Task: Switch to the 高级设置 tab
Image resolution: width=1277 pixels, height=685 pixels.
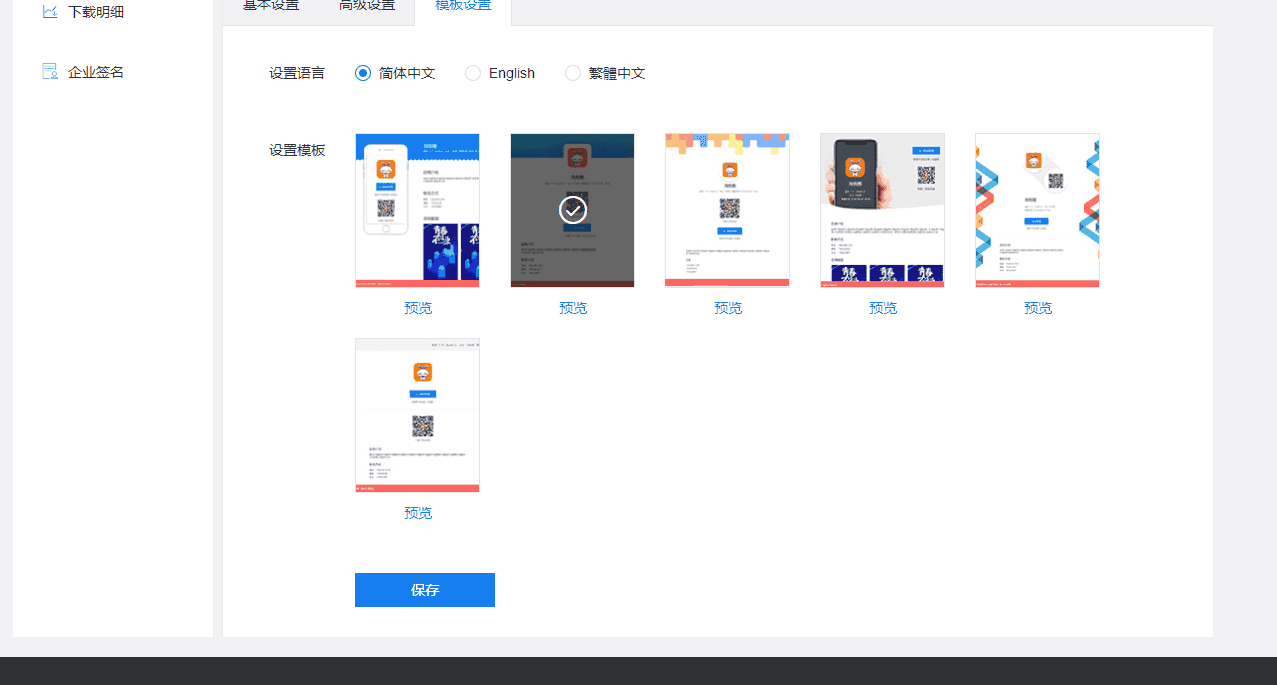Action: [367, 6]
